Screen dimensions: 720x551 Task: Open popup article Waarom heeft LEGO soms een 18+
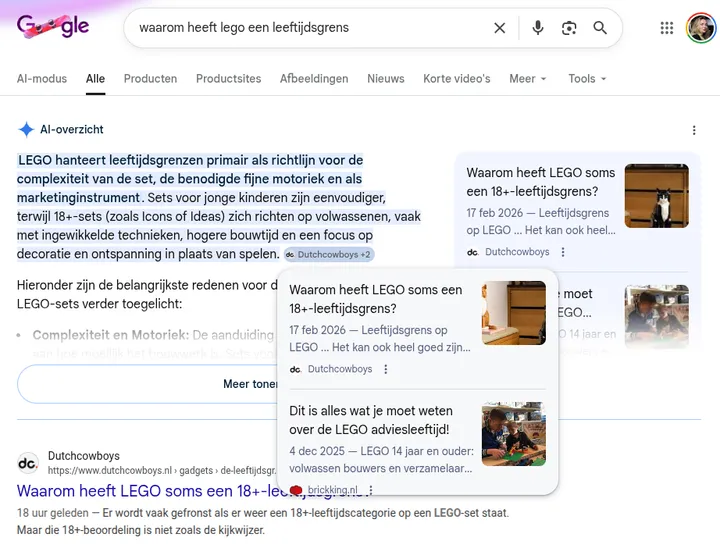[x=376, y=299]
